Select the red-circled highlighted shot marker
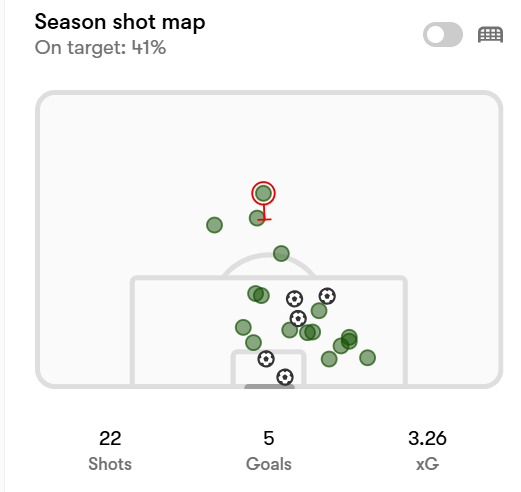This screenshot has width=521, height=492. coord(263,193)
